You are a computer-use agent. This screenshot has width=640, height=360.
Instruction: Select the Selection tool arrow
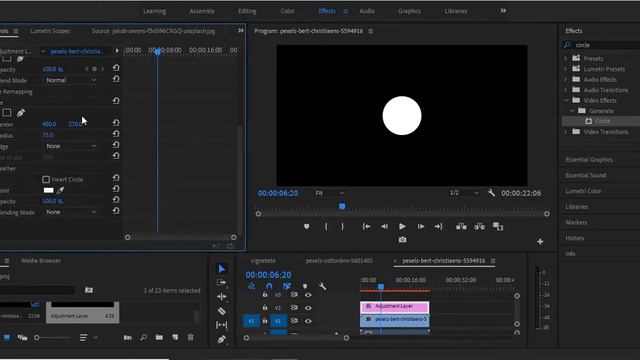[222, 269]
